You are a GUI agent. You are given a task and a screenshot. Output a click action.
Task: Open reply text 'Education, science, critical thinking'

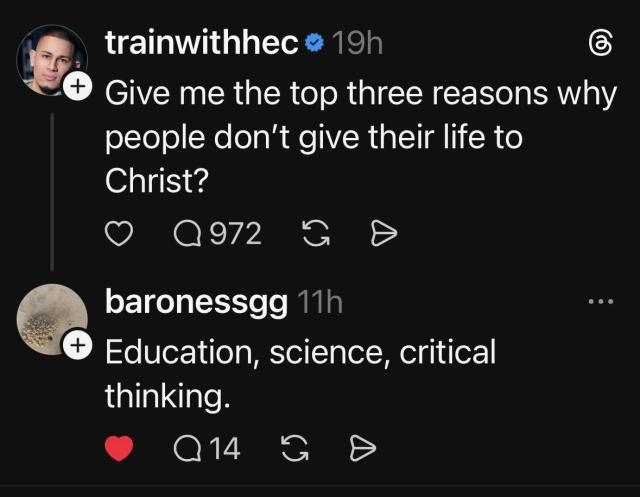coord(300,374)
